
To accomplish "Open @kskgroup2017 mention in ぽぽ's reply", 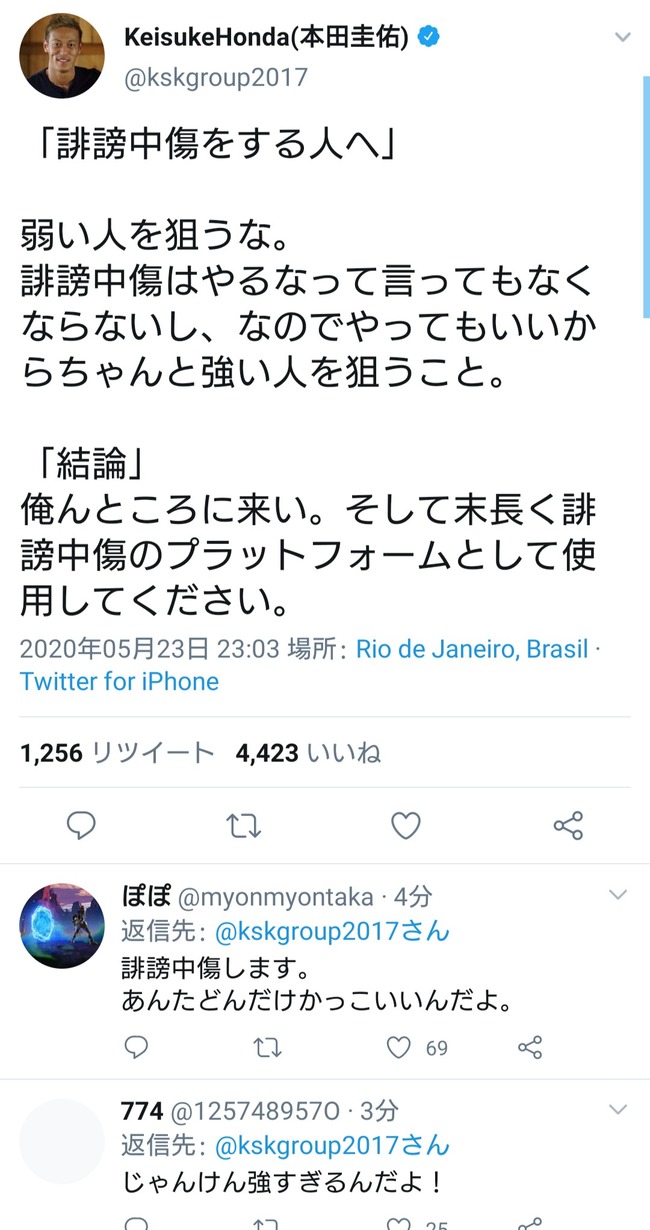I will [x=332, y=932].
